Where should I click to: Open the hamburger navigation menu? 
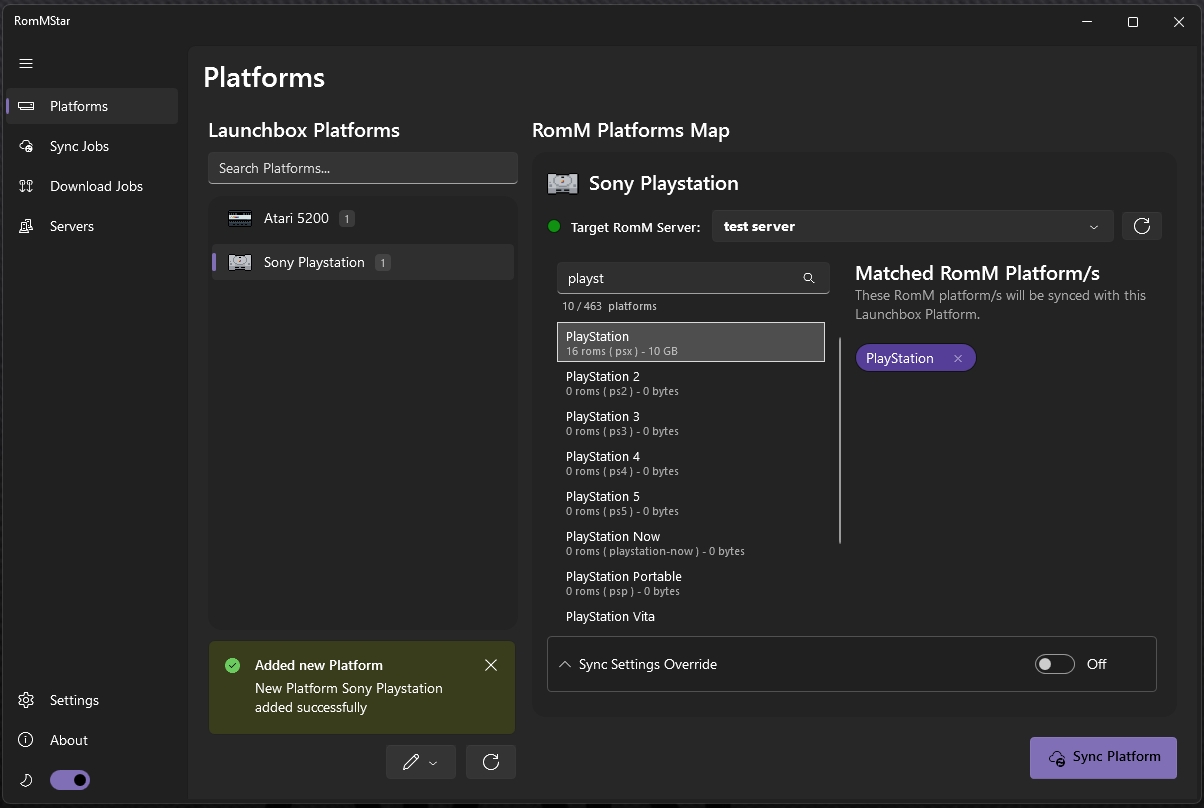[x=26, y=63]
